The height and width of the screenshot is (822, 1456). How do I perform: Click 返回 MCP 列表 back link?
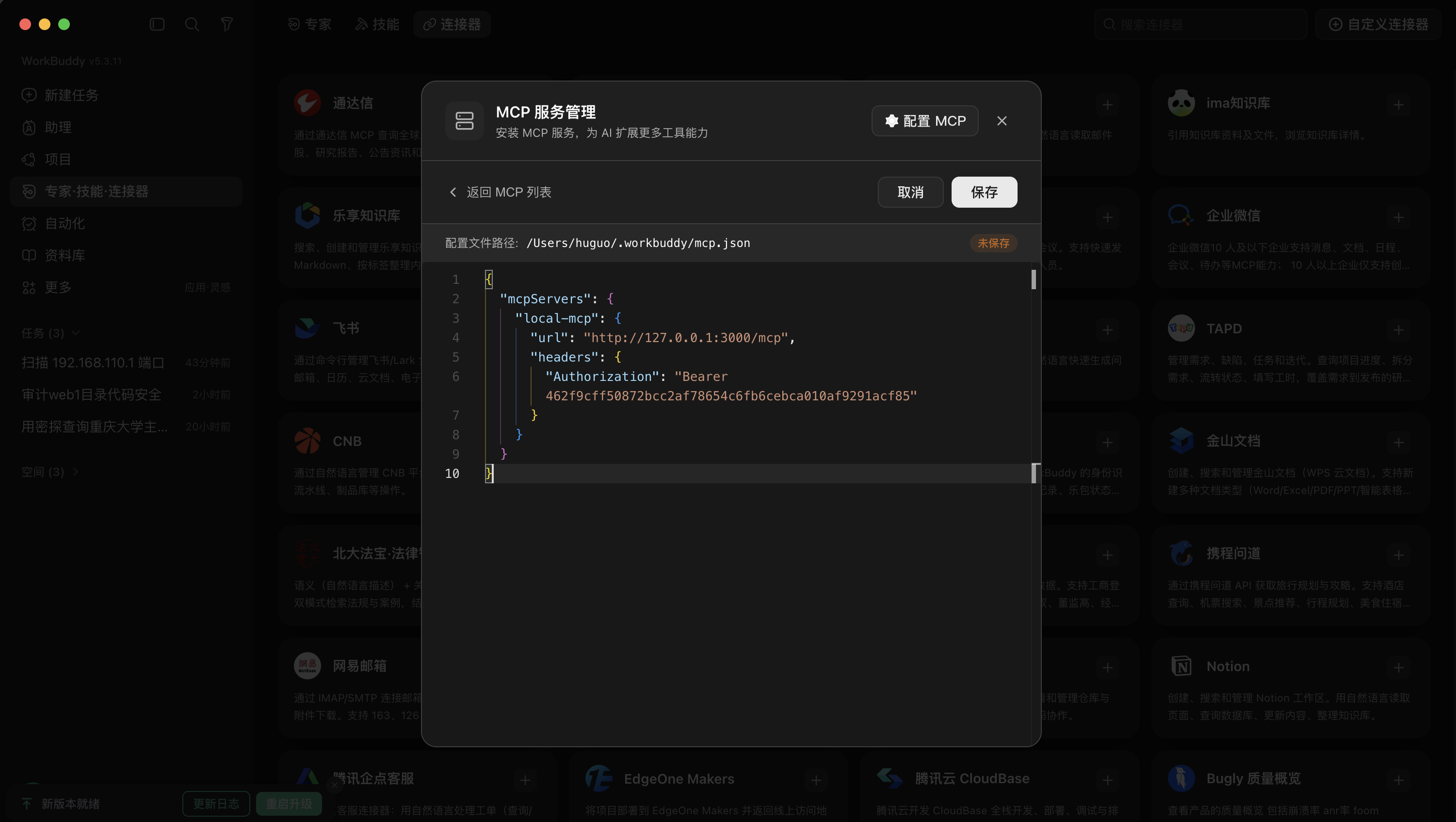pos(500,192)
